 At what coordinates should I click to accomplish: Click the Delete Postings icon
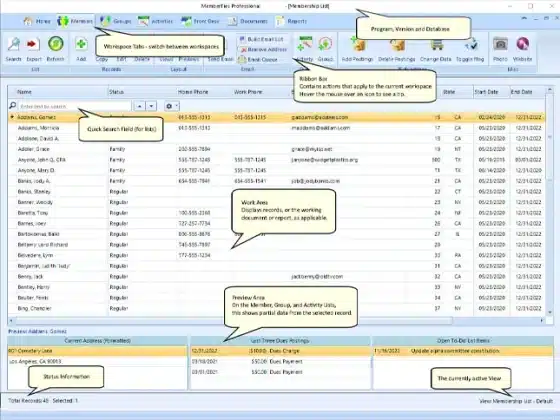[397, 45]
